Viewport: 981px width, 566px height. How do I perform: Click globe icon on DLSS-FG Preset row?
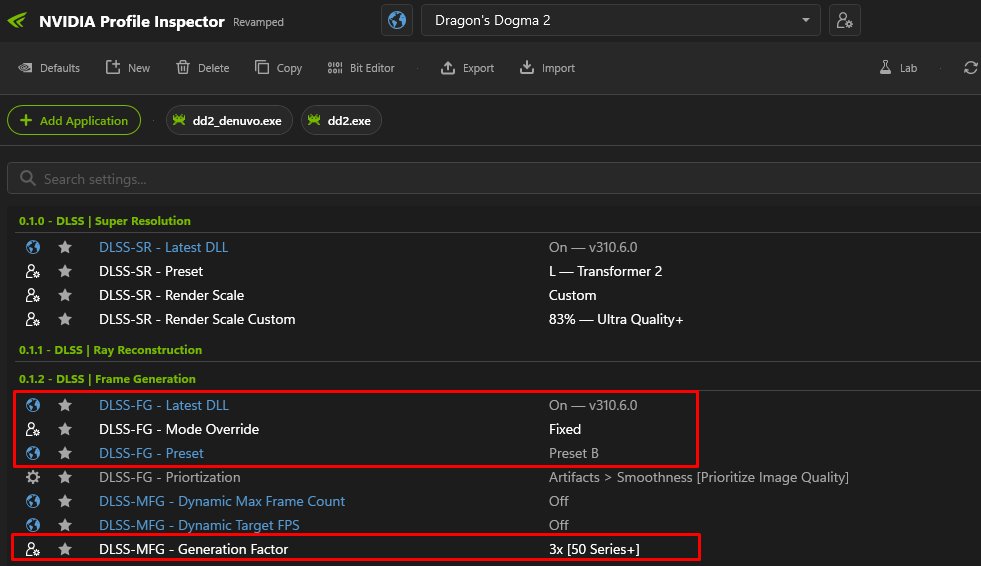(33, 453)
